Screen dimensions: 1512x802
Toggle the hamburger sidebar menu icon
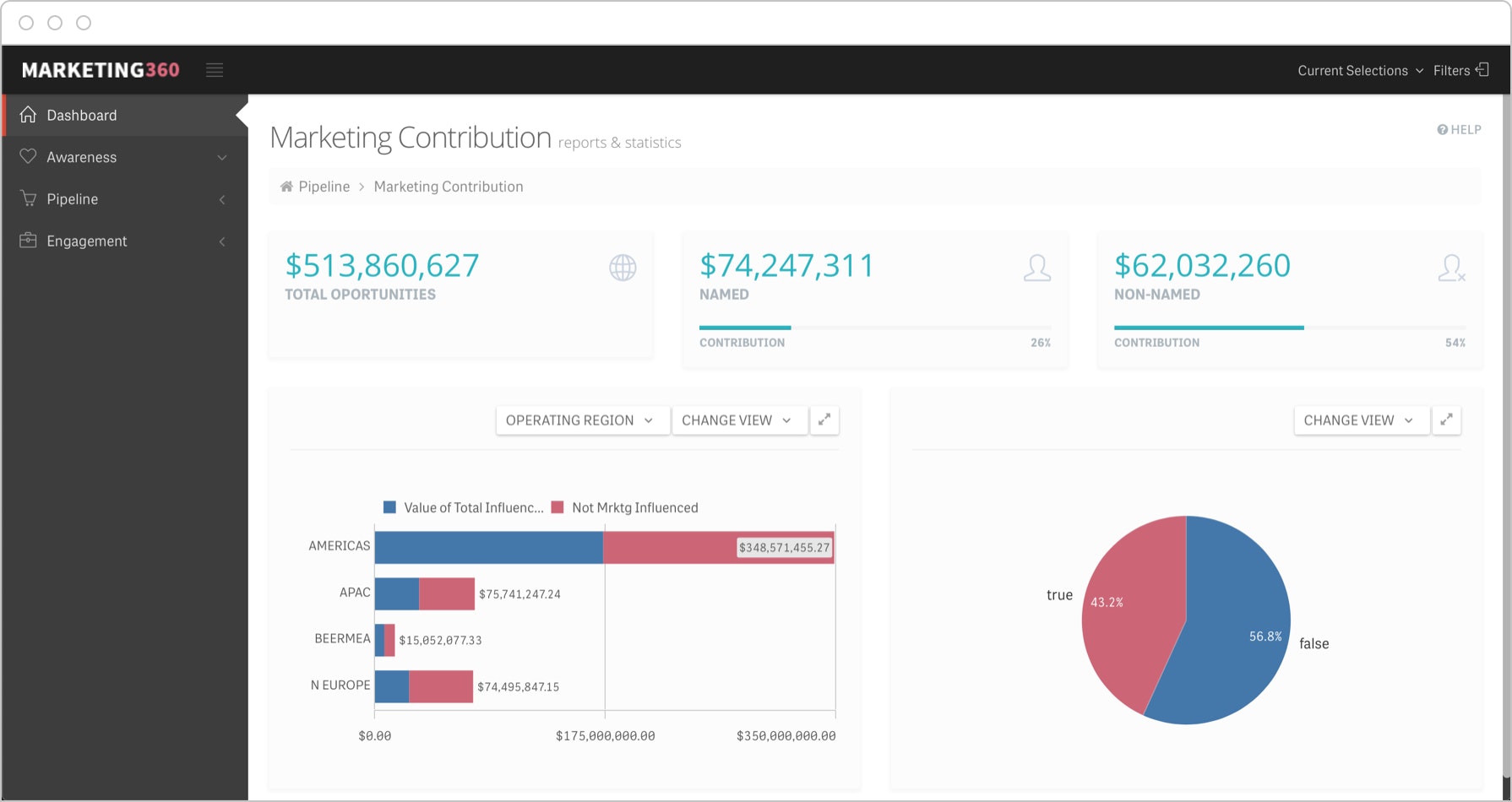(215, 70)
